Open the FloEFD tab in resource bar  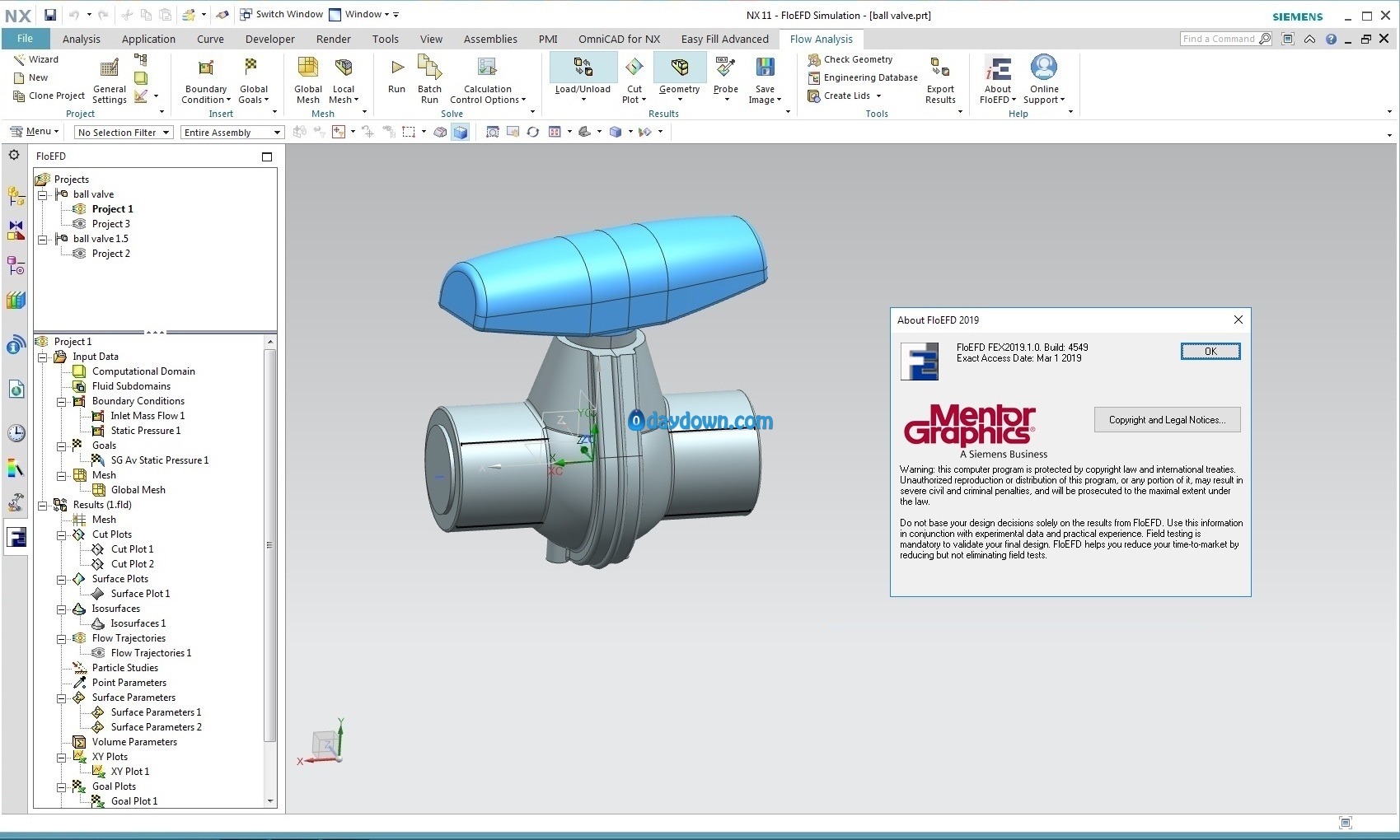coord(16,537)
